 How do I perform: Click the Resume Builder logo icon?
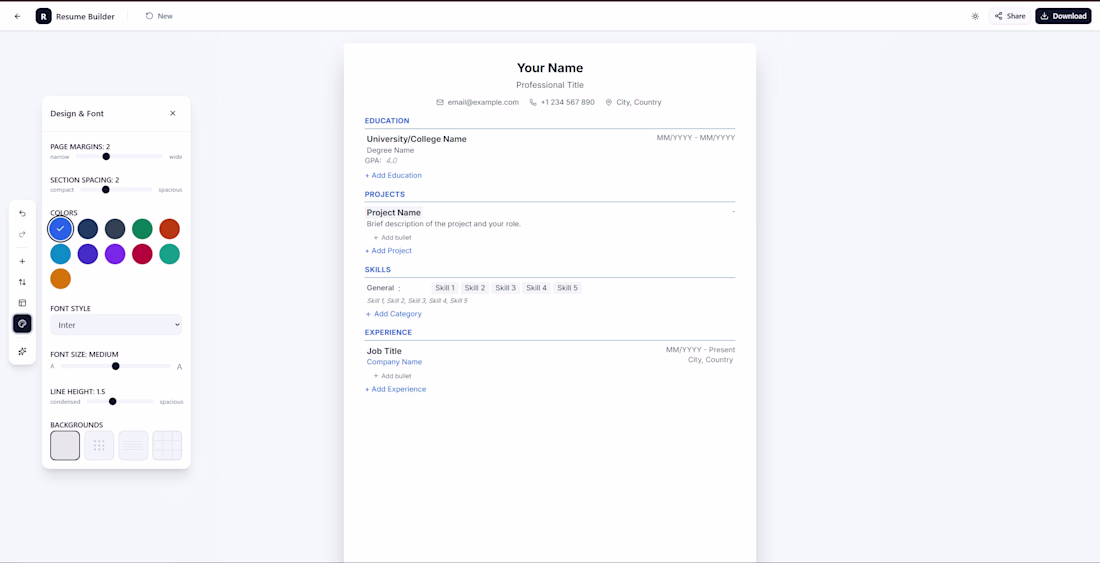(x=43, y=16)
